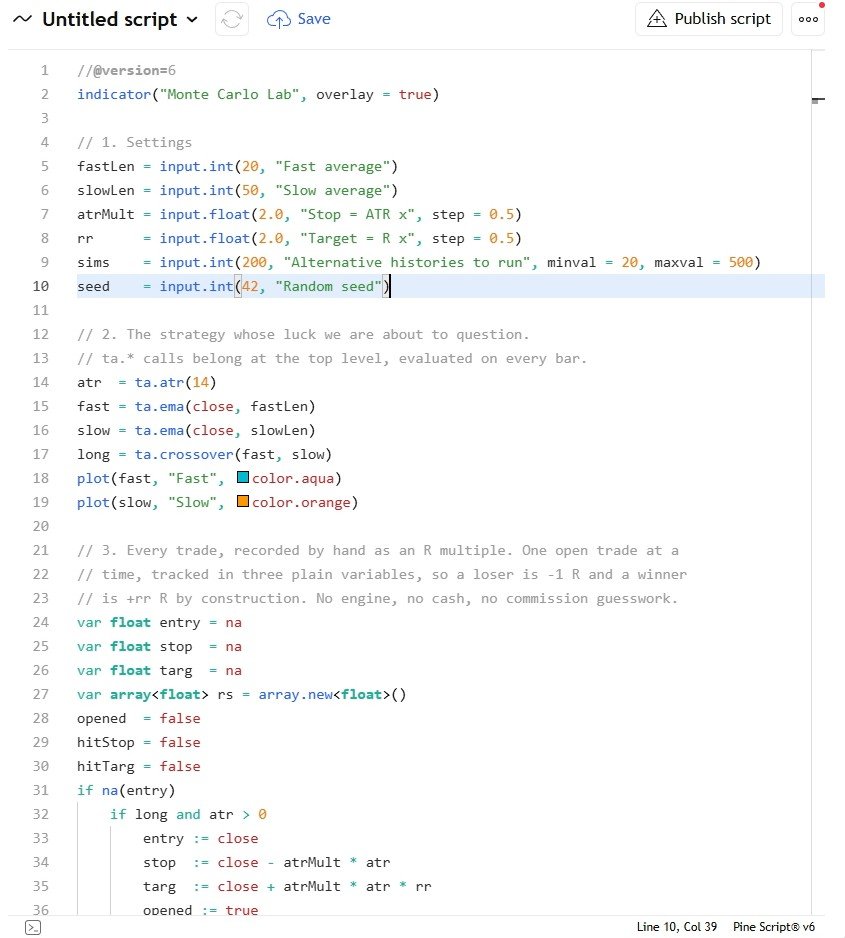The height and width of the screenshot is (938, 845).
Task: Click the minimap marker on the scrollbar
Action: coord(818,100)
